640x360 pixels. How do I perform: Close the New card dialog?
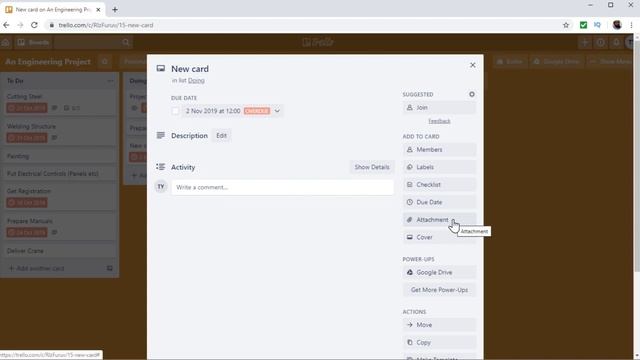point(472,65)
